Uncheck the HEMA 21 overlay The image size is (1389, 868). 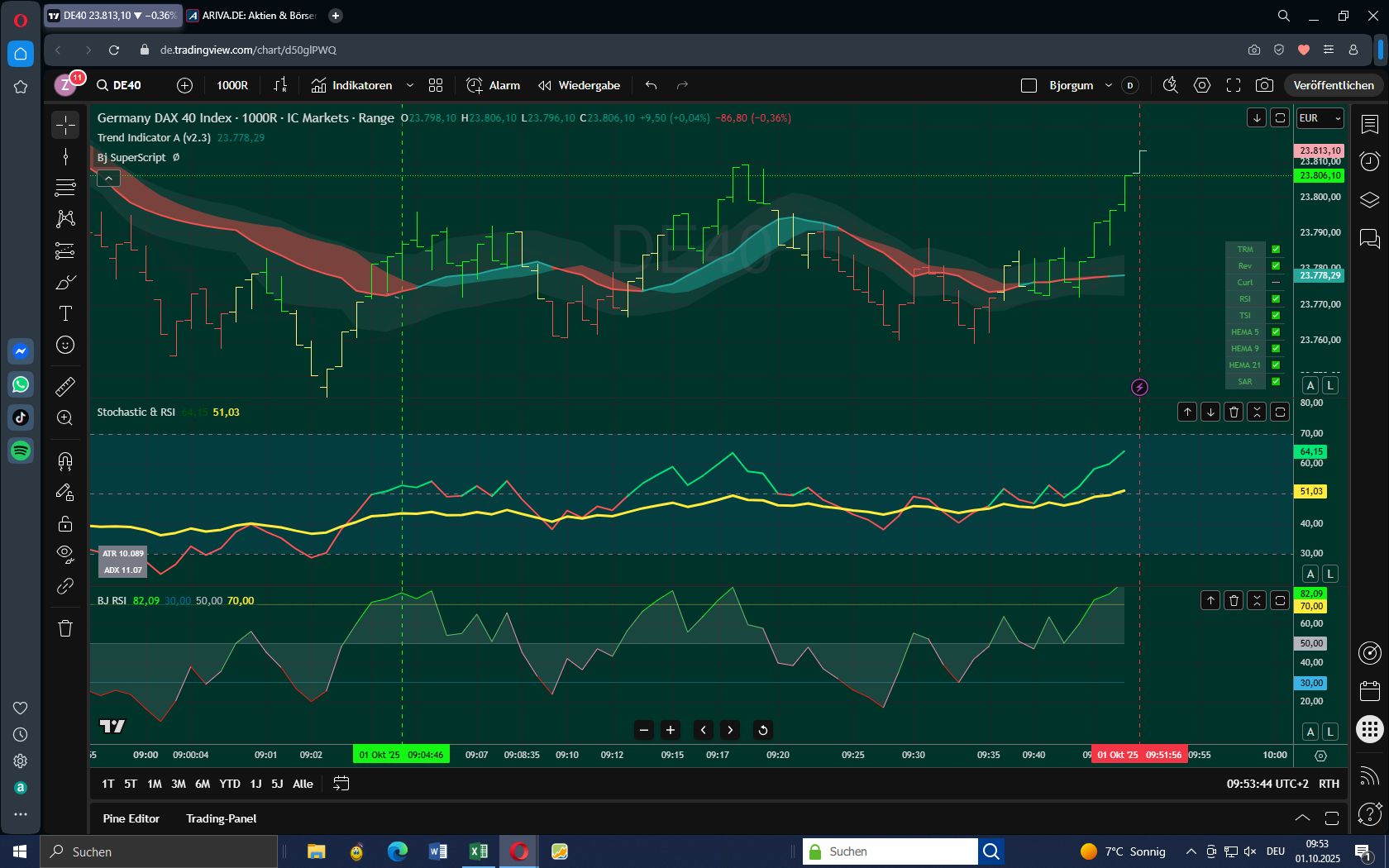tap(1275, 365)
